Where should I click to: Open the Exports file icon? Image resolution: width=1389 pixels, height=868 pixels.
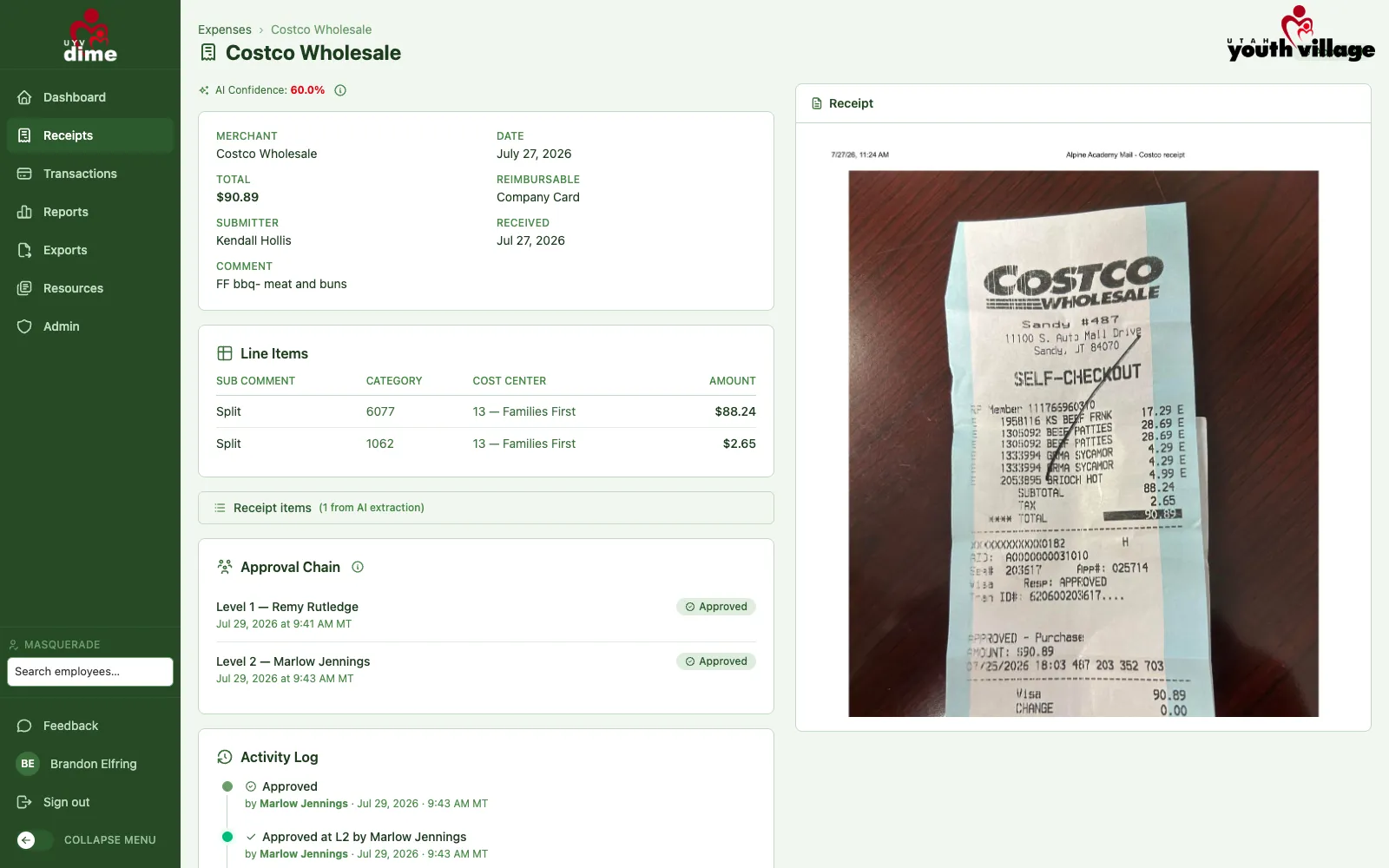tap(24, 250)
